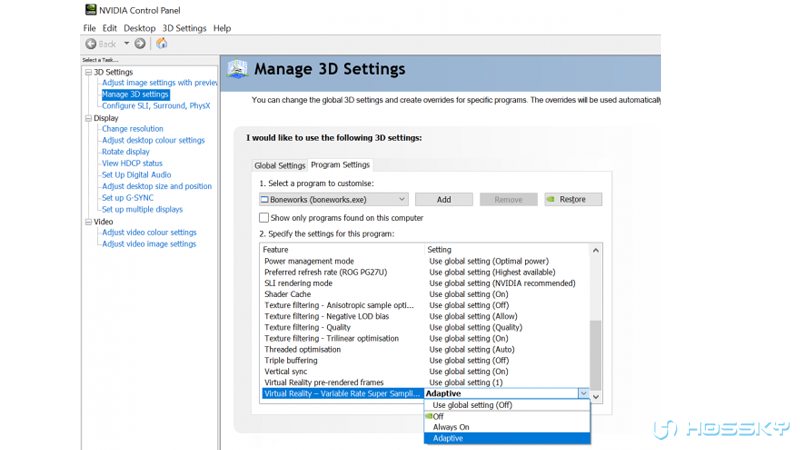Click the Add button
The width and height of the screenshot is (800, 450).
pos(444,199)
